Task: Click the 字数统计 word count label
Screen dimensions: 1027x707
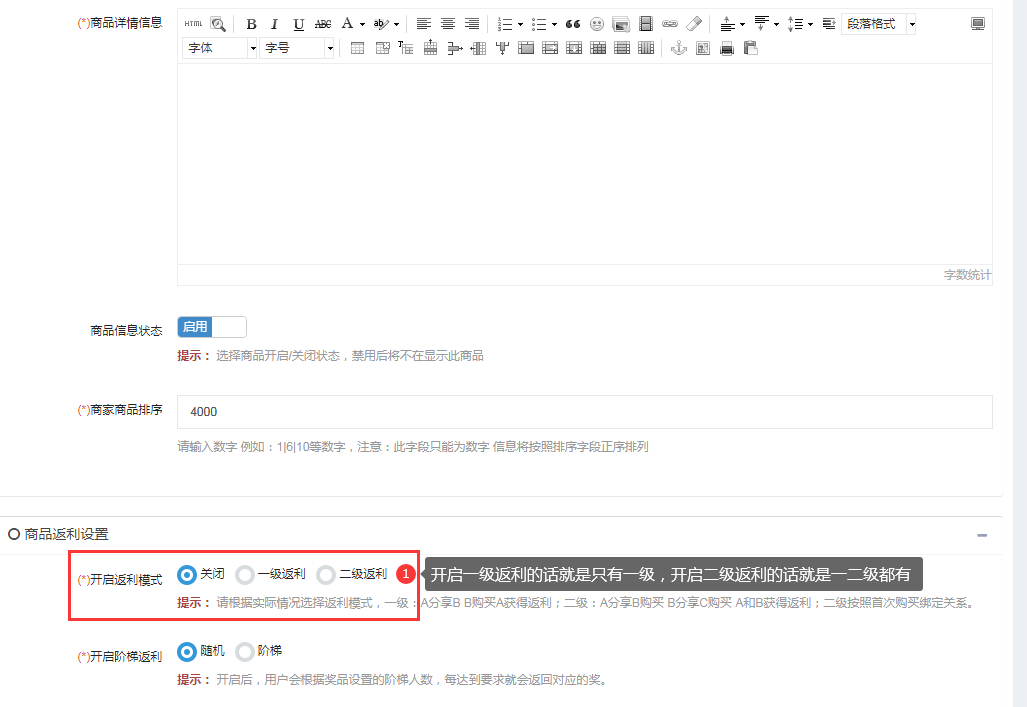Action: pos(967,275)
